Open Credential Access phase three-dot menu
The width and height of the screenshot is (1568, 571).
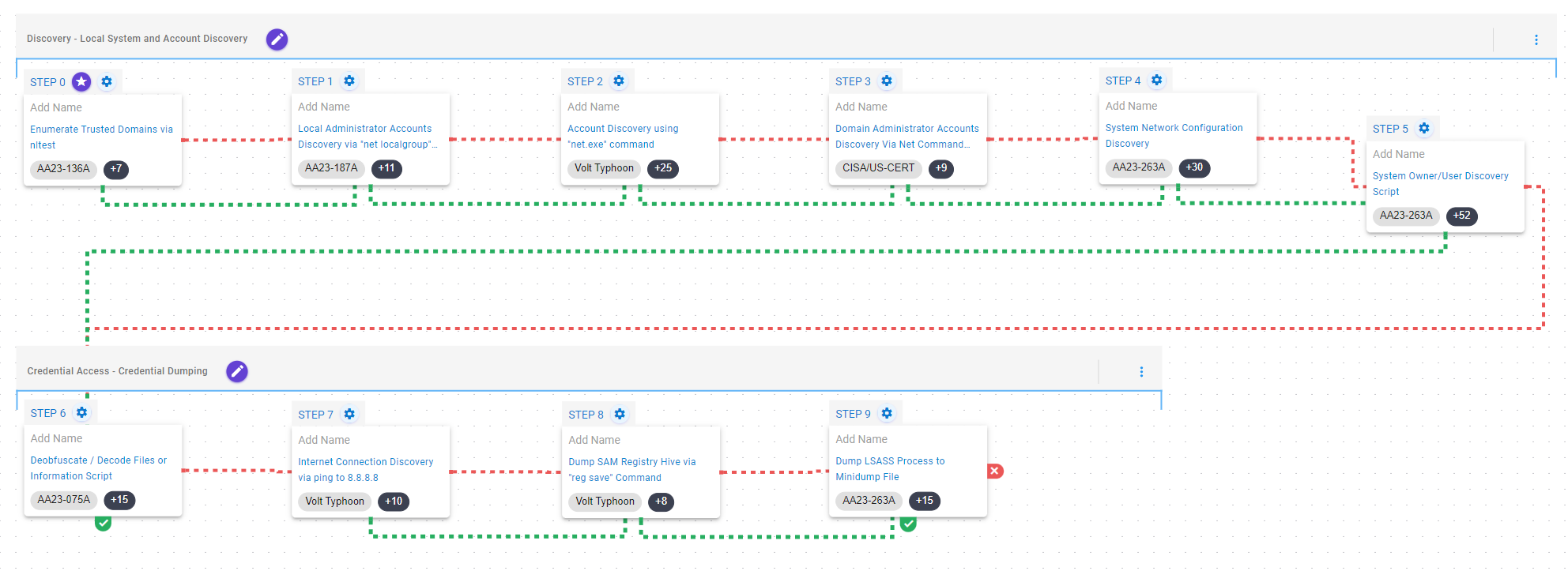1141,371
